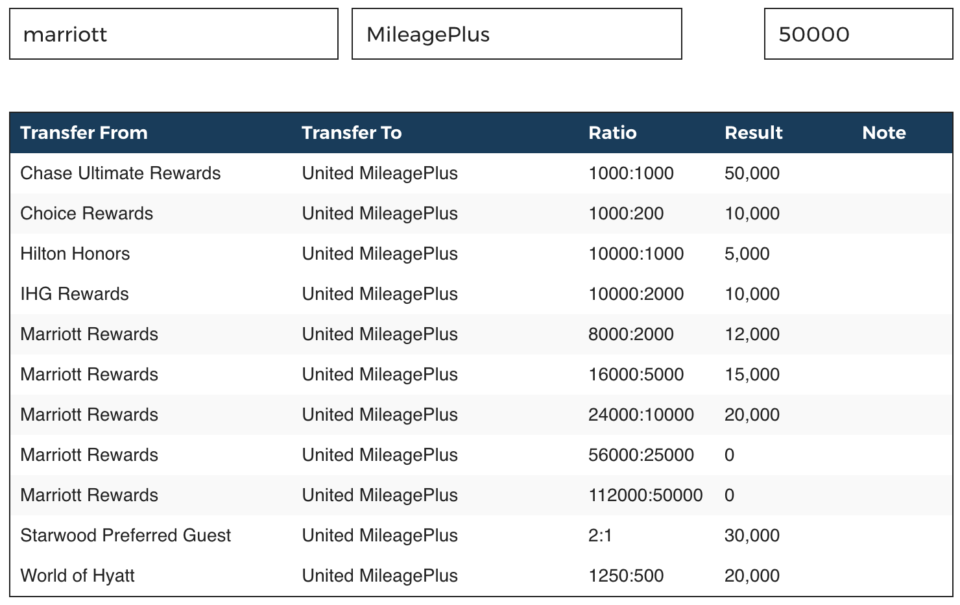960x605 pixels.
Task: Click the '50000' points amount field
Action: point(857,33)
